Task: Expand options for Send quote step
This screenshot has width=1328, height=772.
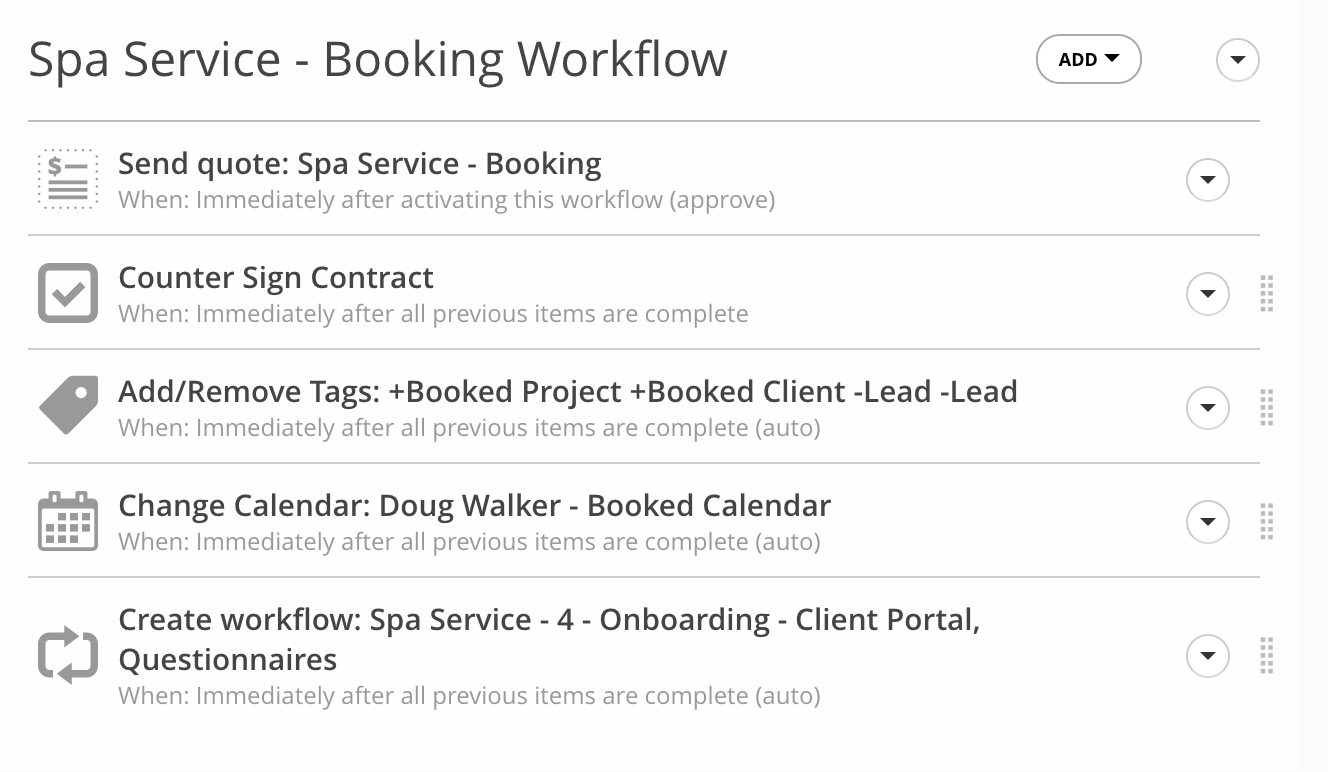Action: click(x=1207, y=180)
